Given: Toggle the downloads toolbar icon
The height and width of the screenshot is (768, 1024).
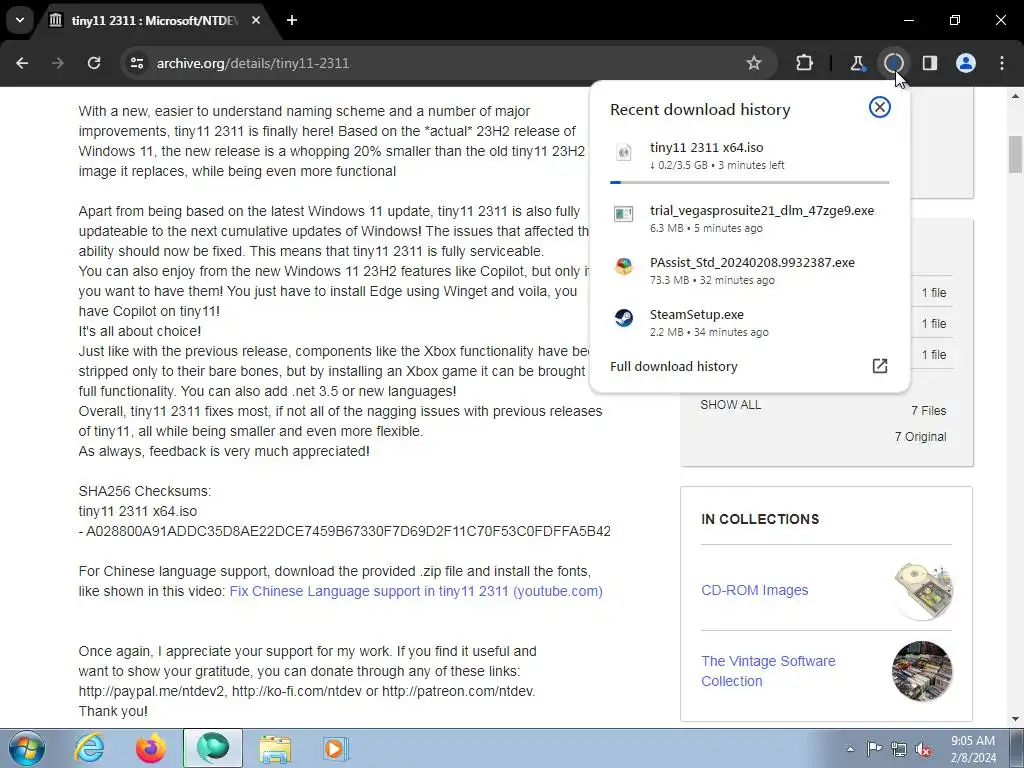Looking at the screenshot, I should [894, 63].
